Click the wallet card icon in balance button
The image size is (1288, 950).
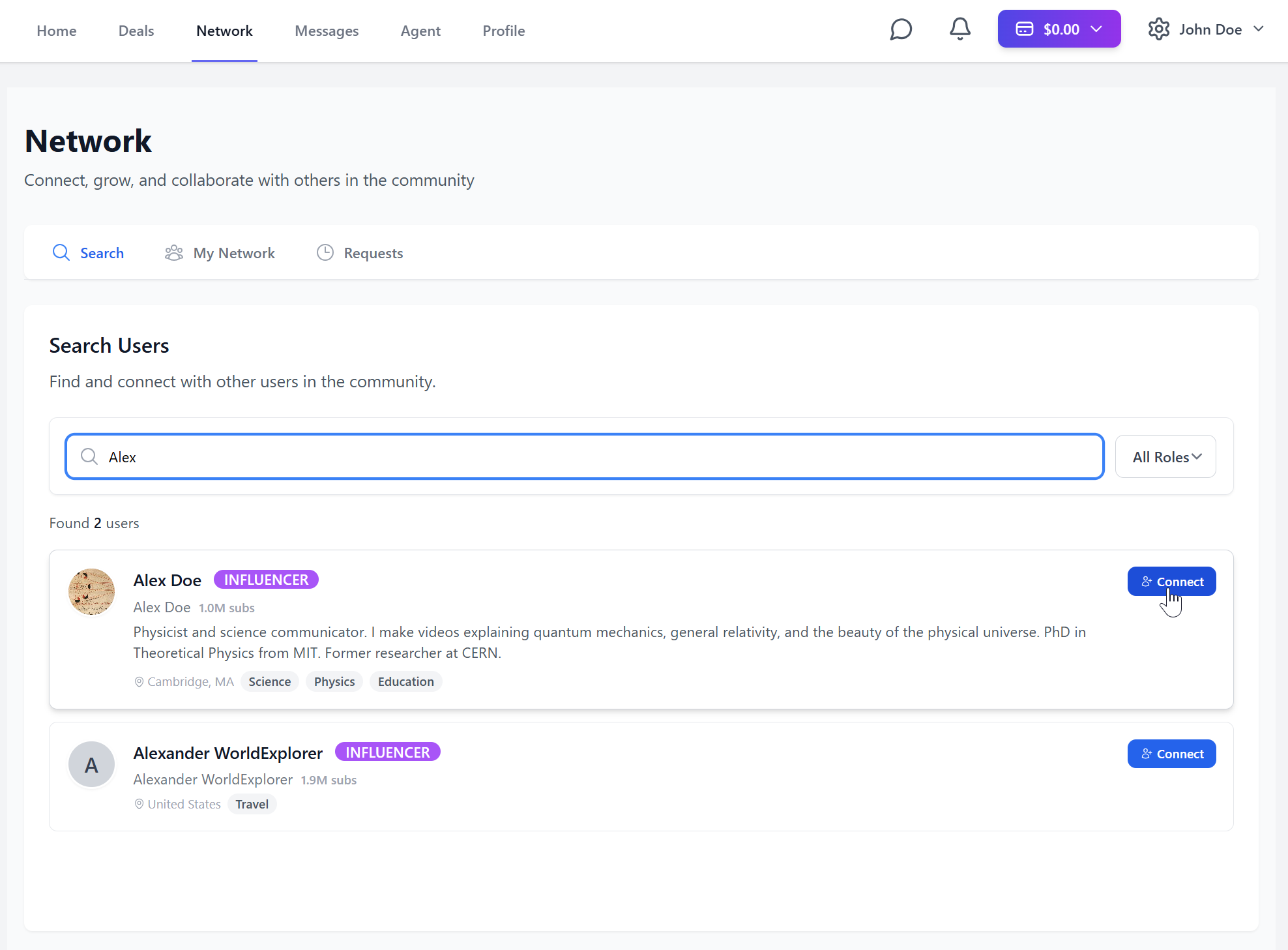tap(1025, 29)
